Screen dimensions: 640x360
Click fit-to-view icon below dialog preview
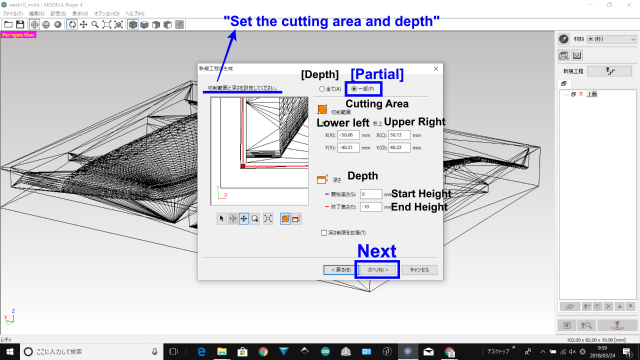click(268, 219)
